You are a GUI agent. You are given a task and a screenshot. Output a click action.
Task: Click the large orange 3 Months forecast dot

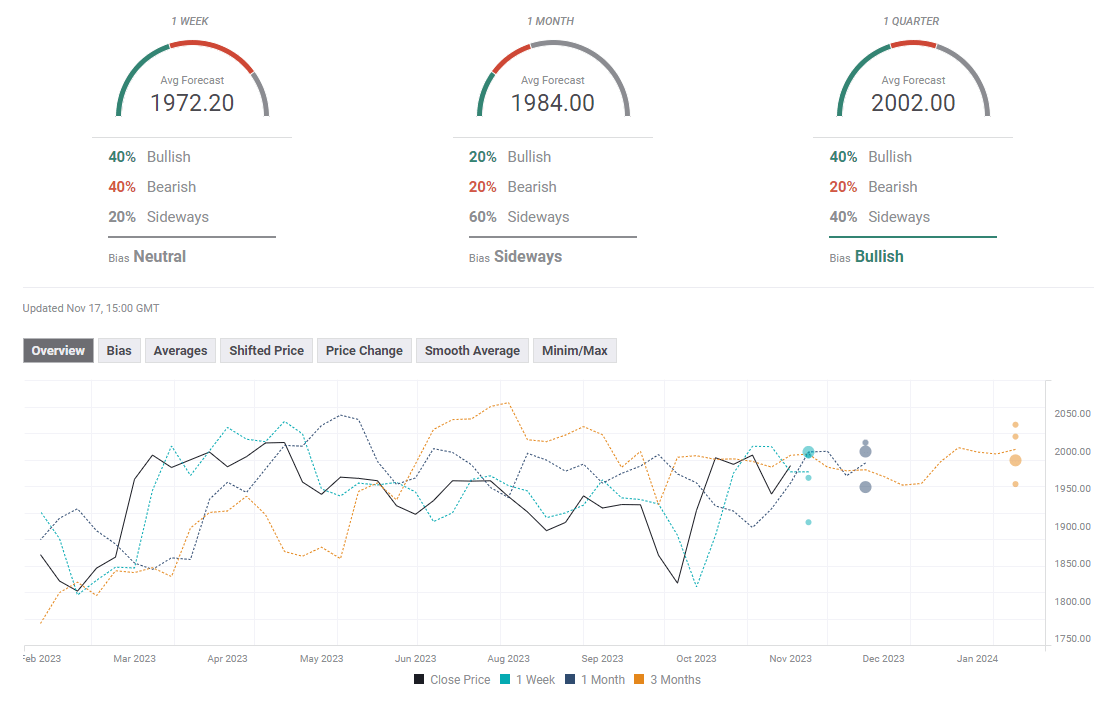click(x=1015, y=460)
